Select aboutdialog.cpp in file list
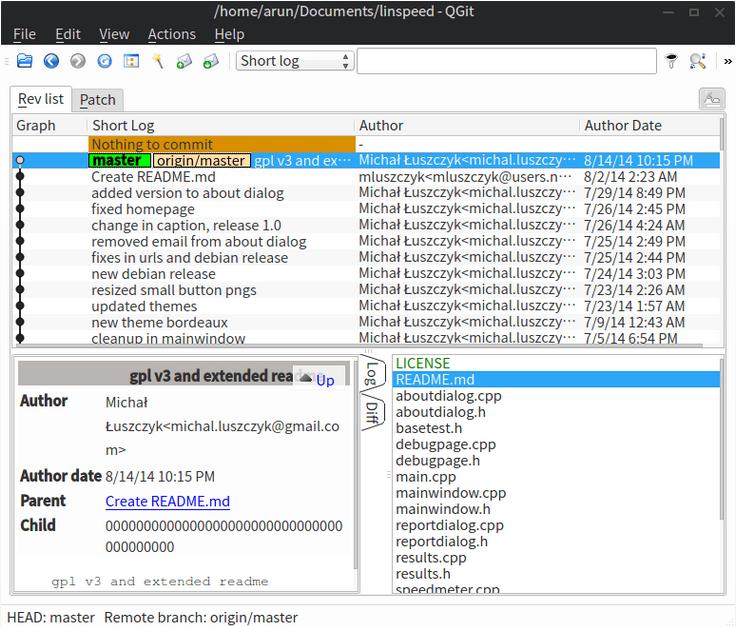This screenshot has height=627, width=736. [448, 396]
